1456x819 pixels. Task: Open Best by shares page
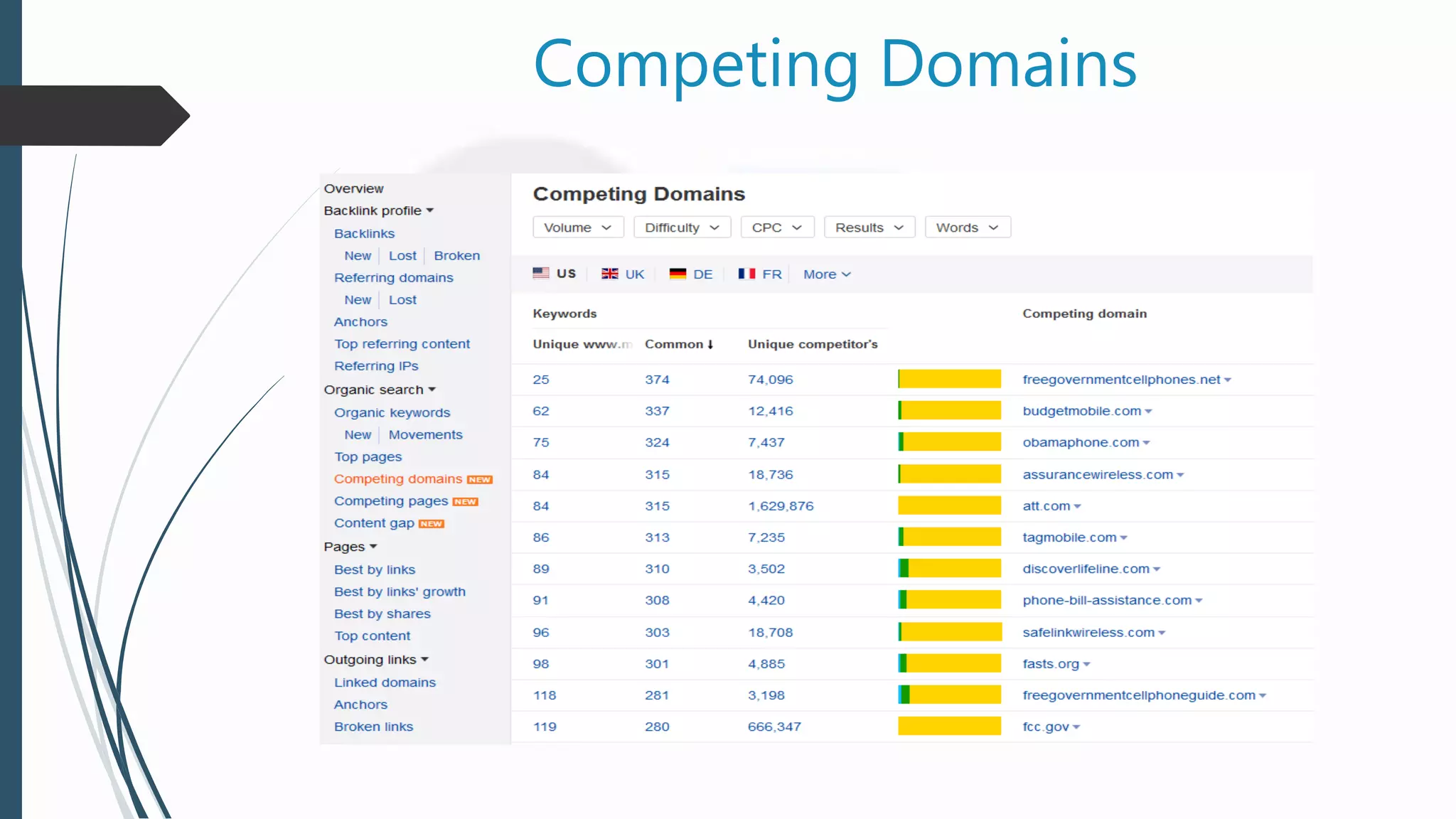382,614
